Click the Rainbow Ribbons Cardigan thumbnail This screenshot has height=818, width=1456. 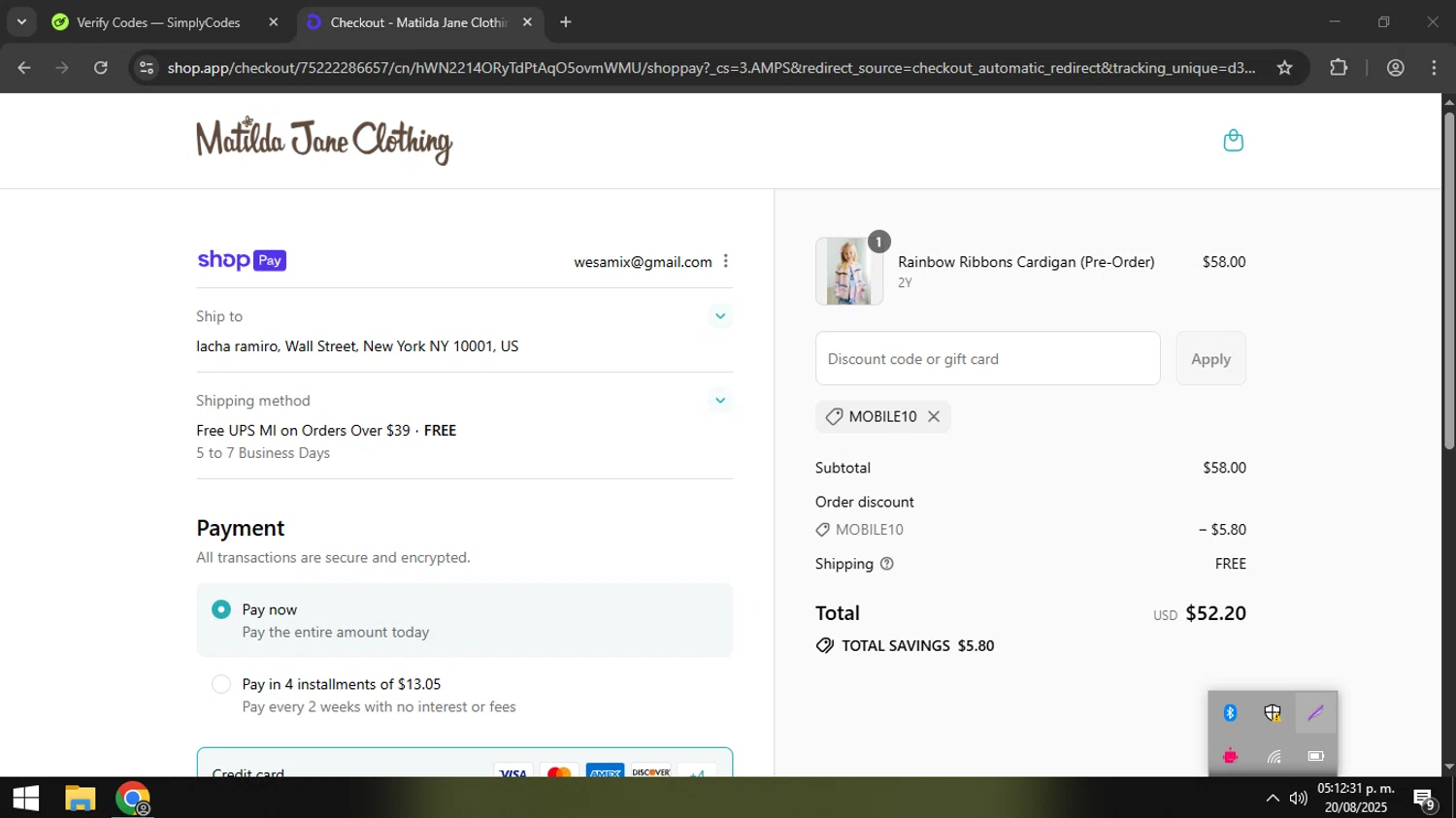click(x=849, y=272)
